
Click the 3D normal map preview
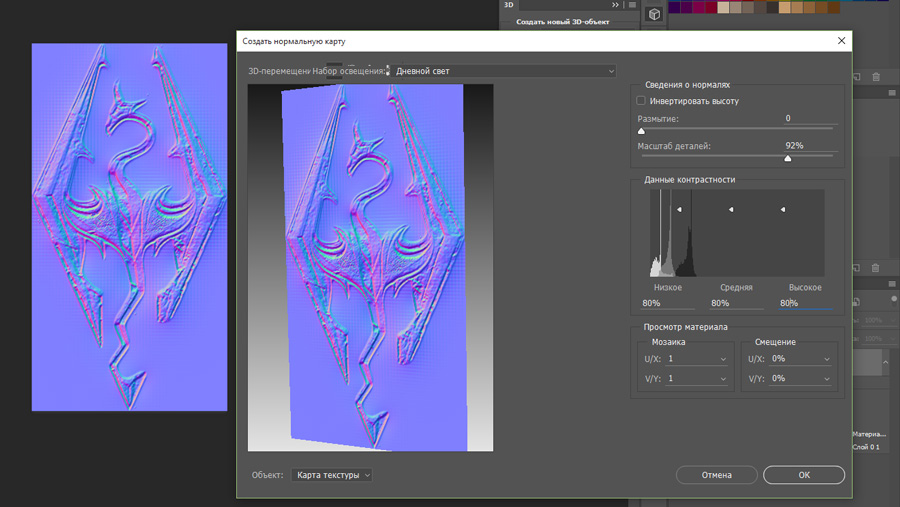(370, 268)
